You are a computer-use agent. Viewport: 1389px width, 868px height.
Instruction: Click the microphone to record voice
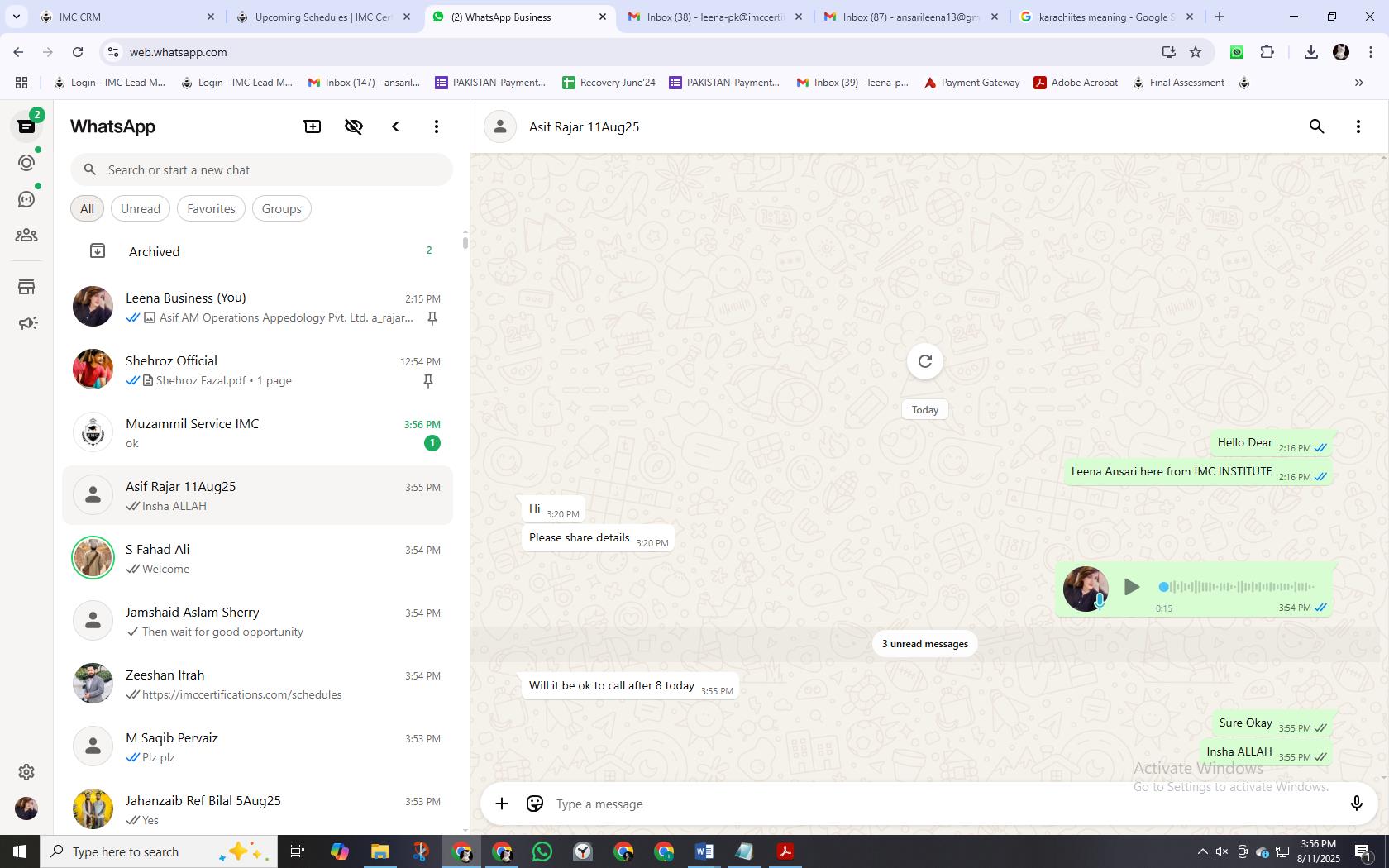[x=1356, y=804]
